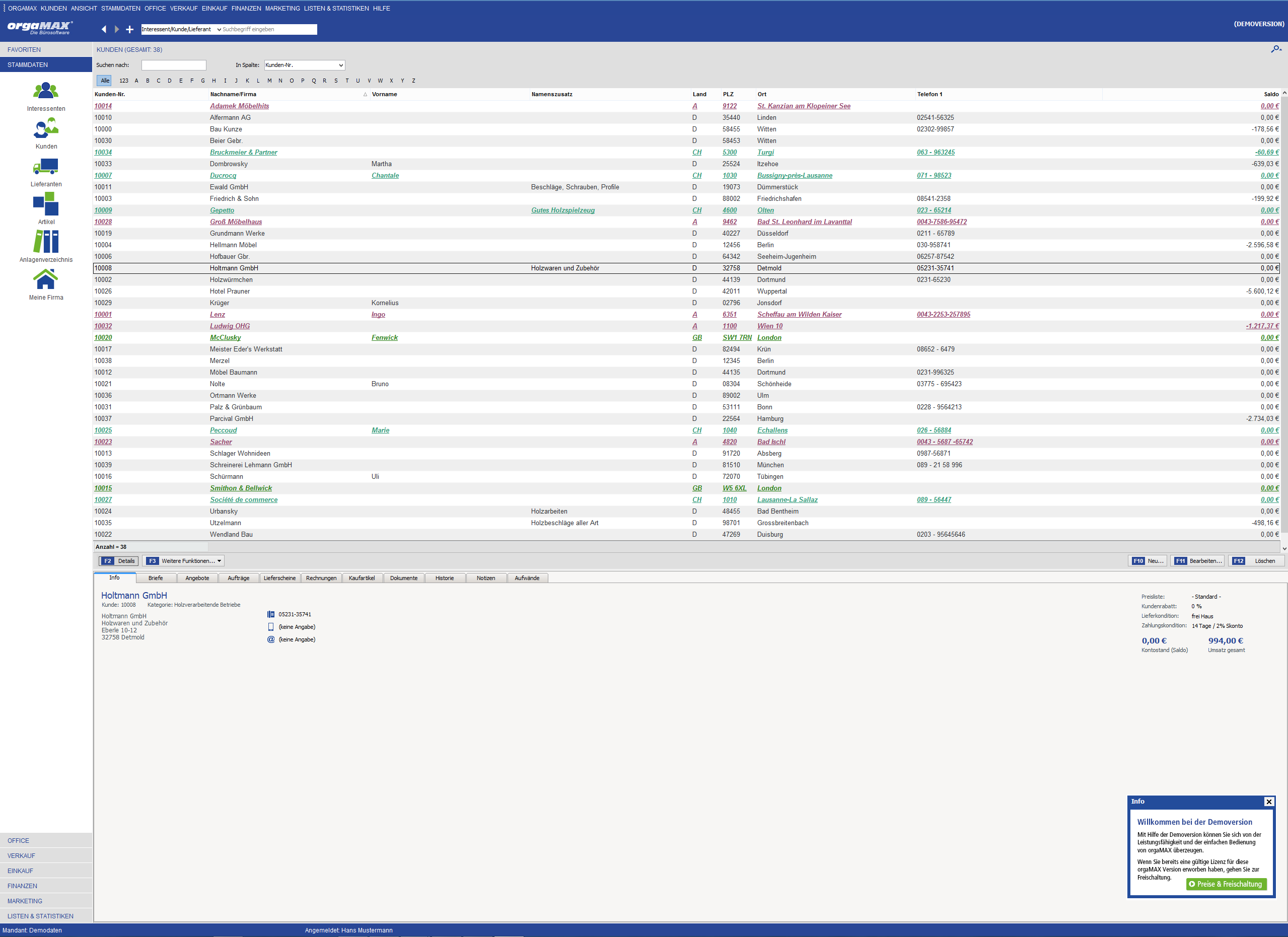This screenshot has width=1288, height=937.
Task: Open the ORGAMAX menu
Action: point(22,9)
